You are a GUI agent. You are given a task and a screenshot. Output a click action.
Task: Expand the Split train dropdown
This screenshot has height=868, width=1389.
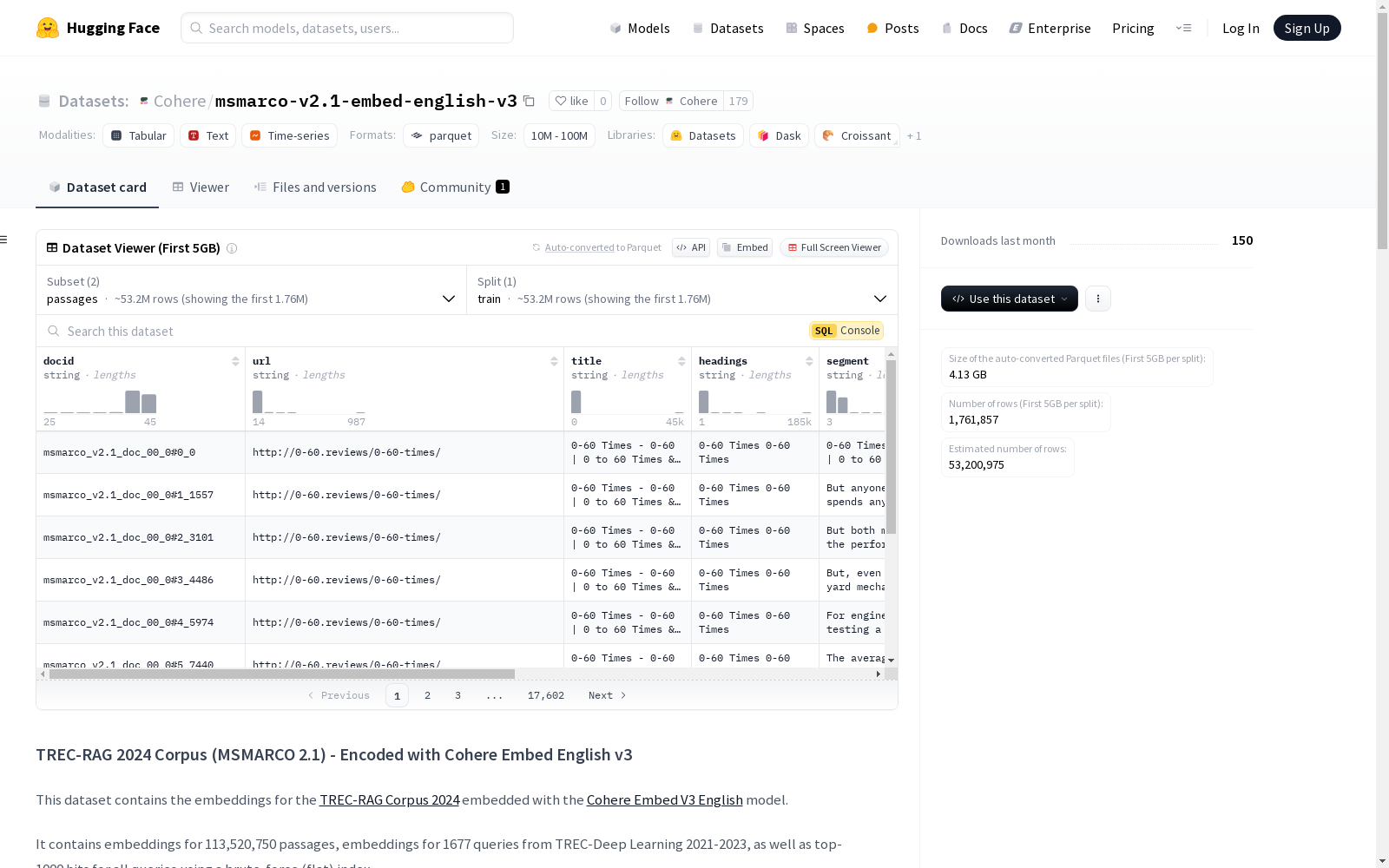point(682,290)
